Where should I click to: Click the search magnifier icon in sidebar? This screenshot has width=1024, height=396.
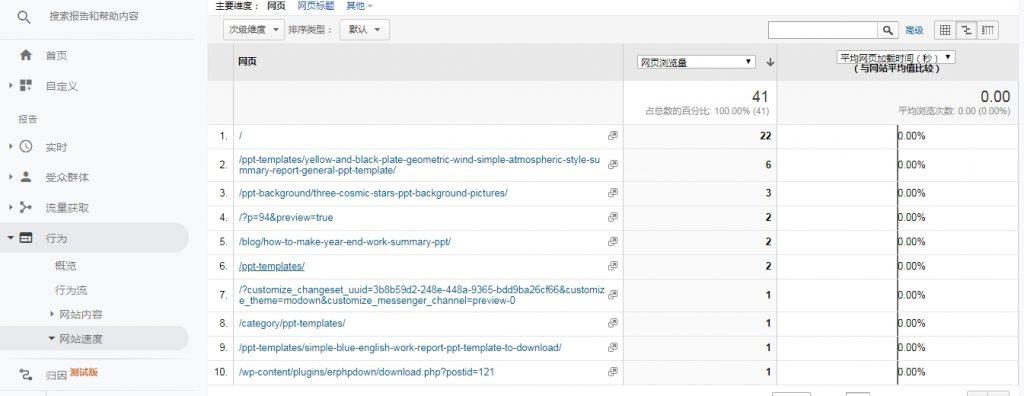[24, 17]
